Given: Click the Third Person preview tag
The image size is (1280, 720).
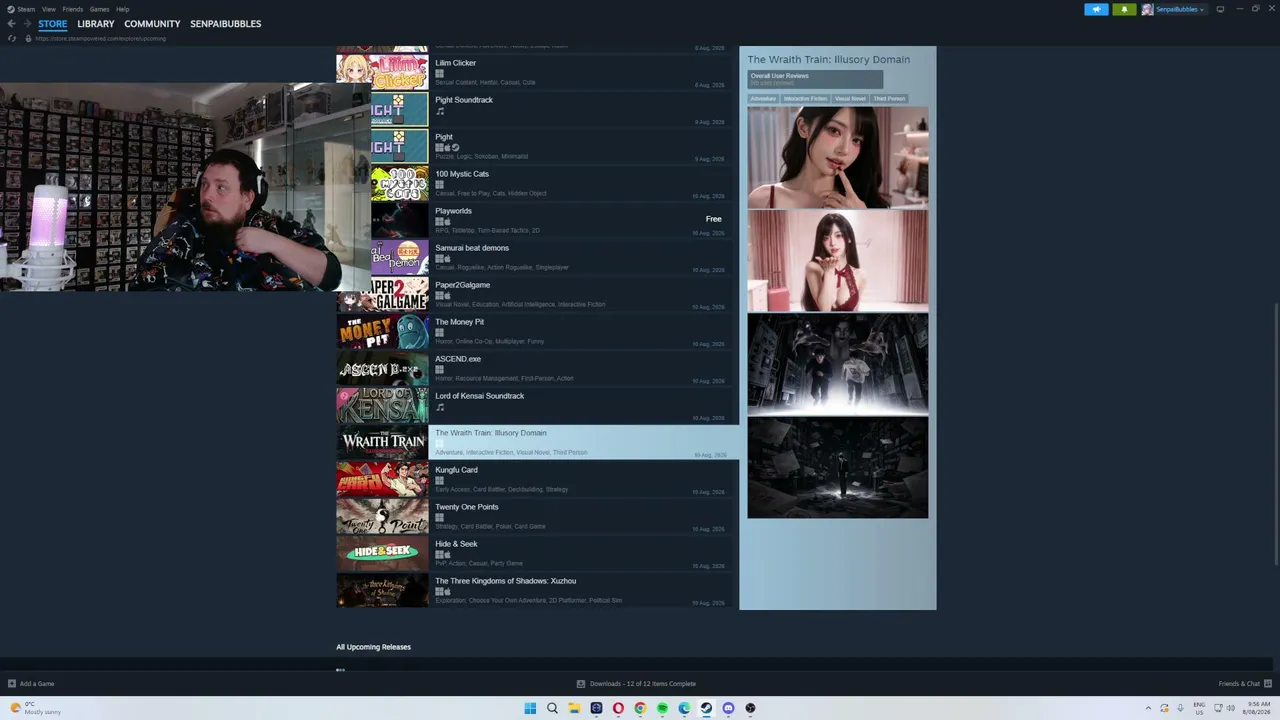Looking at the screenshot, I should click(x=889, y=99).
